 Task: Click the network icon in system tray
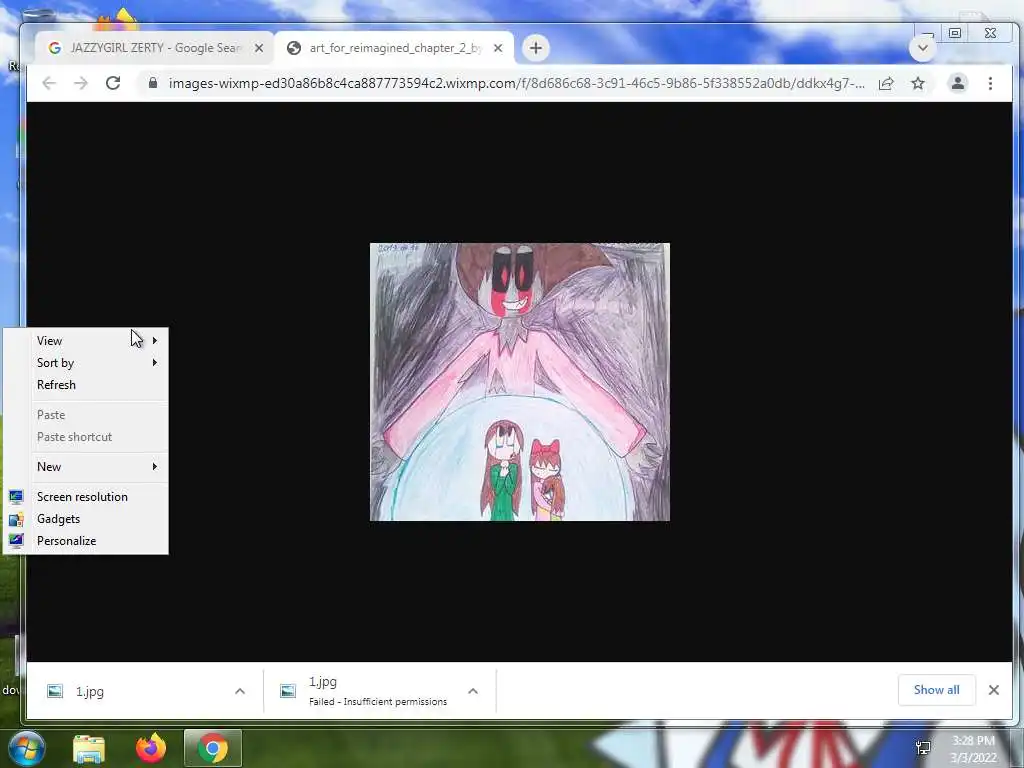[x=923, y=748]
